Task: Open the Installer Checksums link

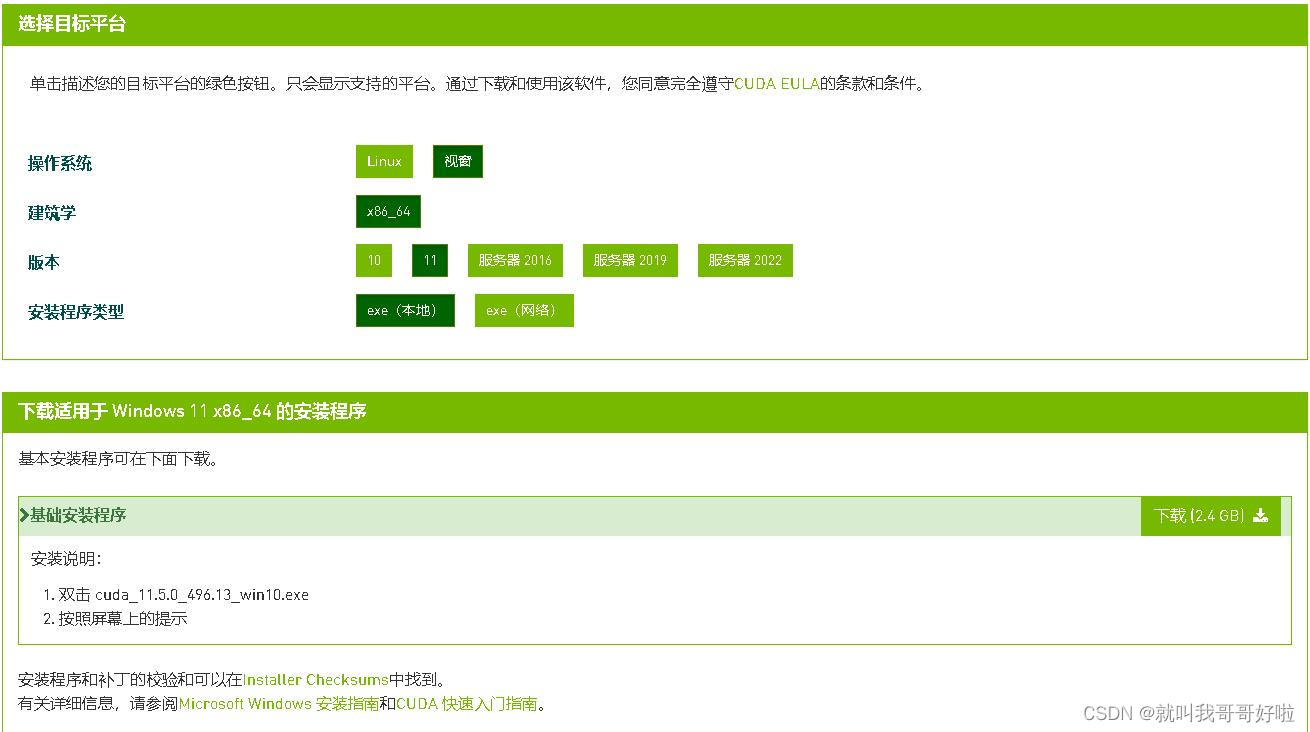Action: pyautogui.click(x=316, y=680)
